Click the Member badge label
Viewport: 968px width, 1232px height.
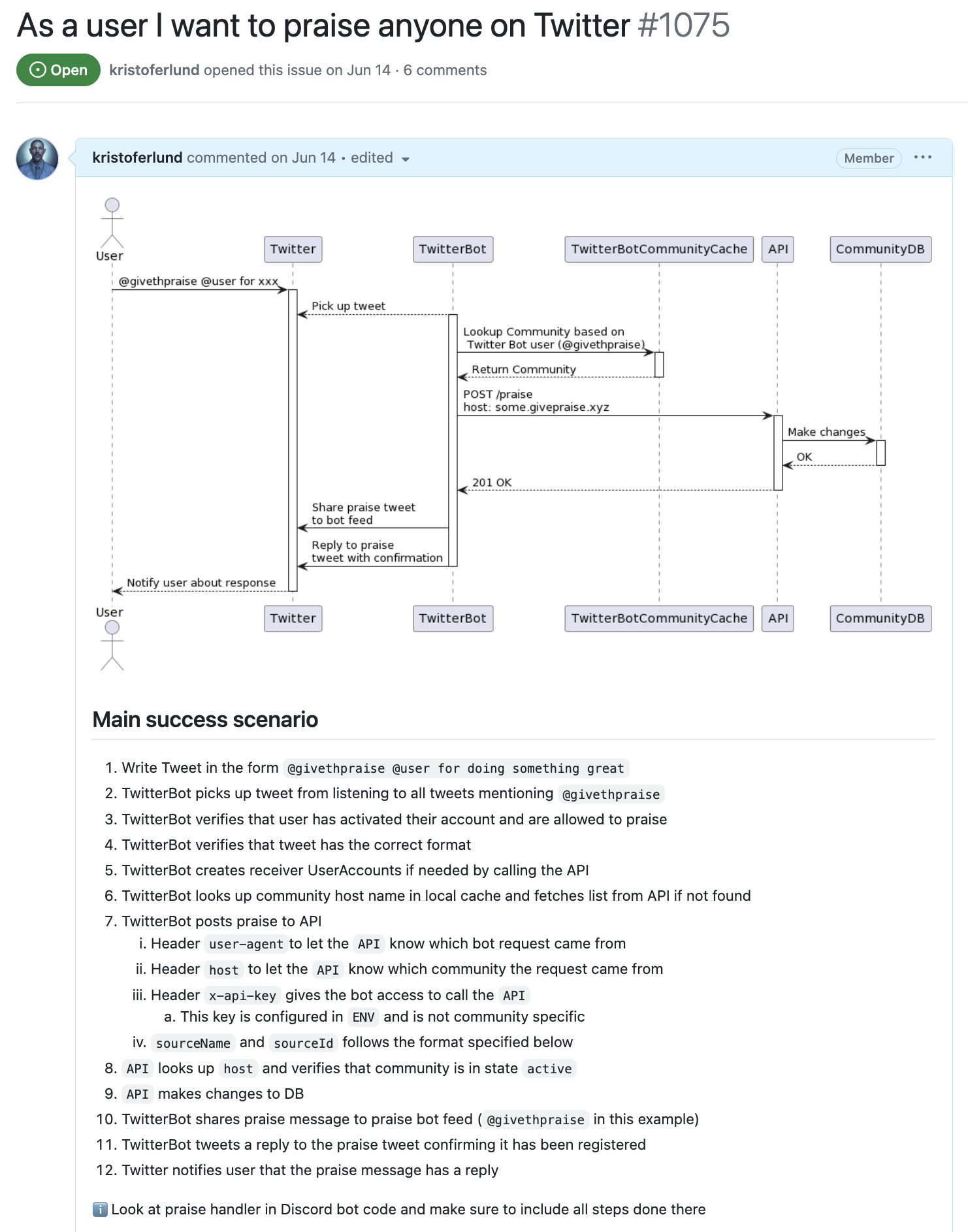[x=869, y=158]
